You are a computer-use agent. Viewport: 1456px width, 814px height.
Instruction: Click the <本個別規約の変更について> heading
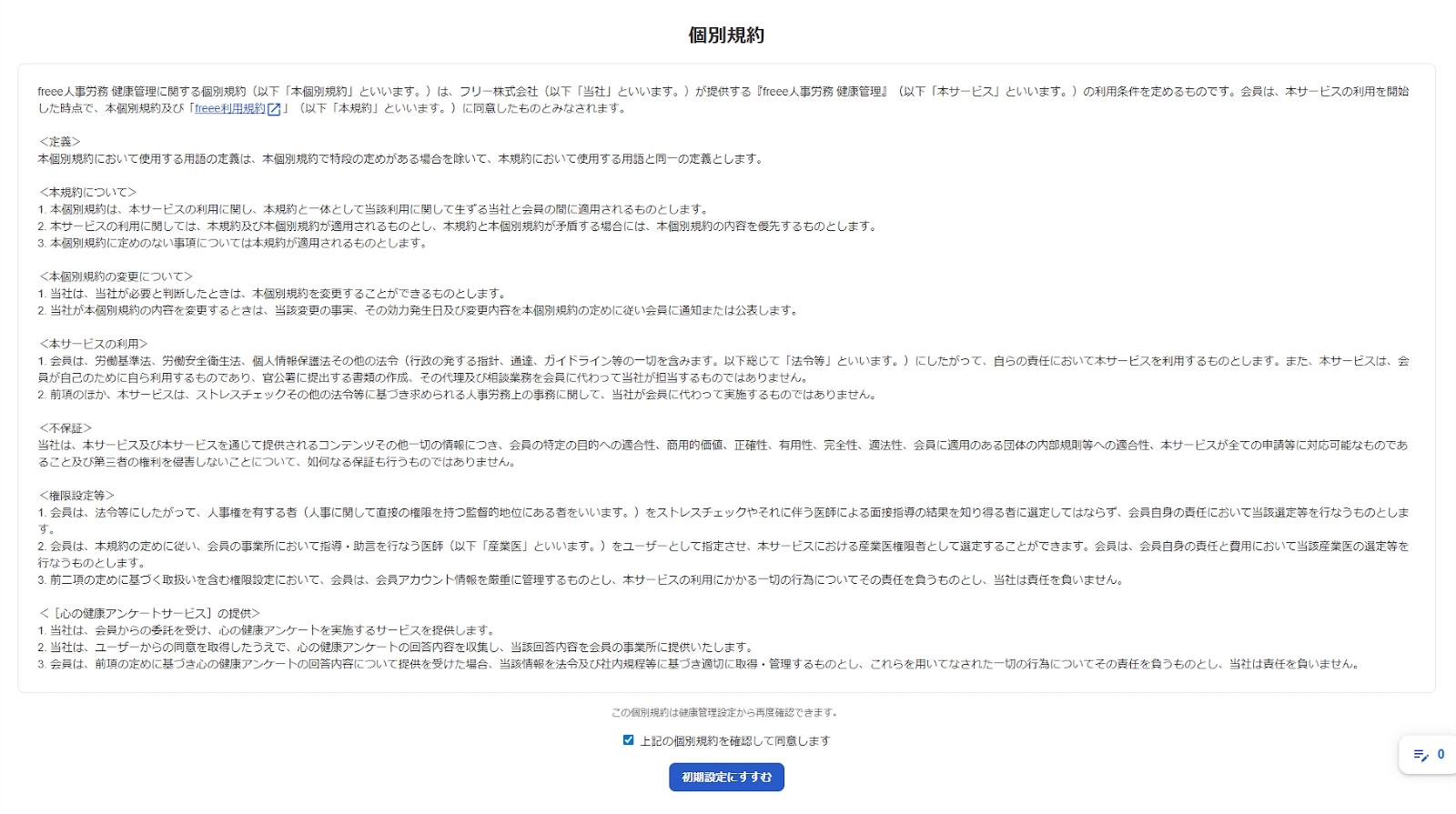click(116, 276)
